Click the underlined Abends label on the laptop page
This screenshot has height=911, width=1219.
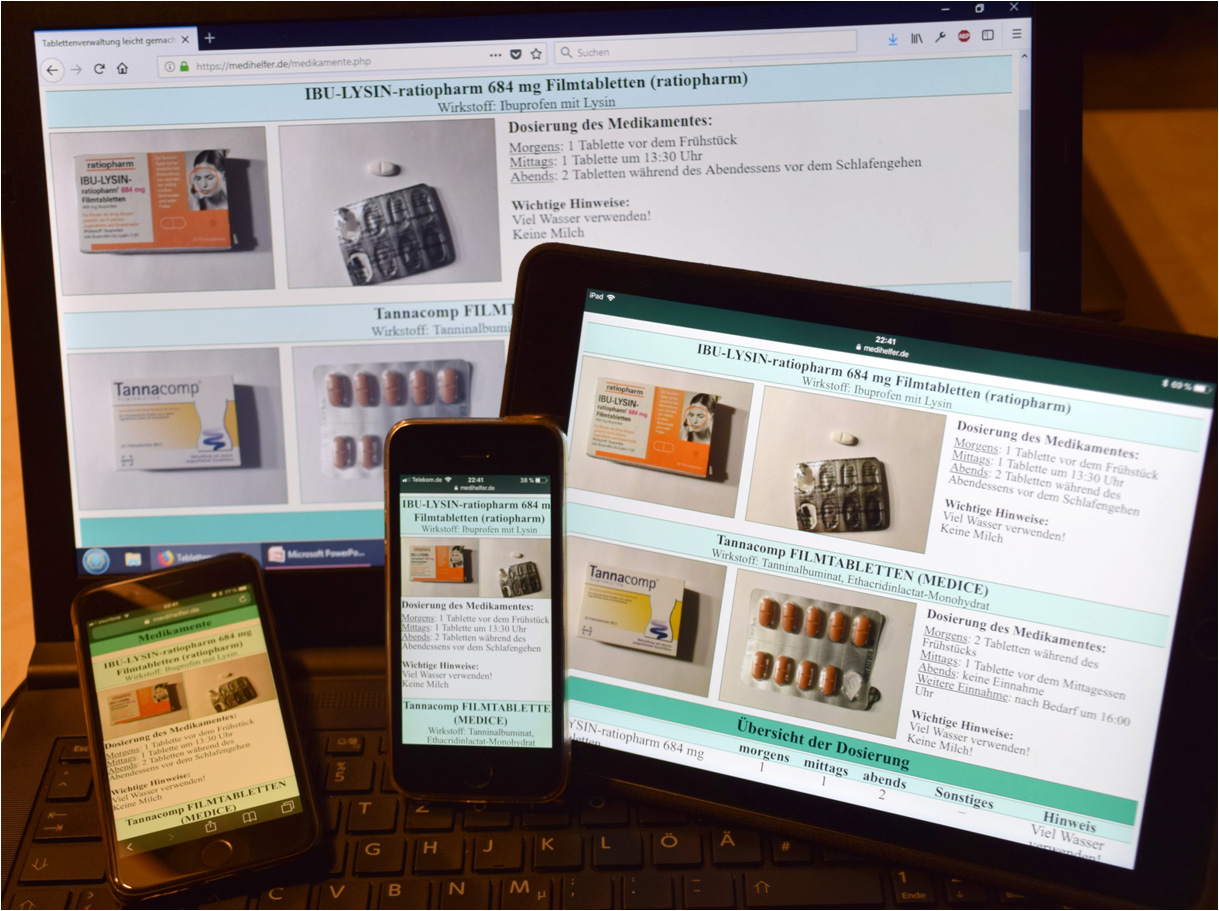pyautogui.click(x=531, y=176)
